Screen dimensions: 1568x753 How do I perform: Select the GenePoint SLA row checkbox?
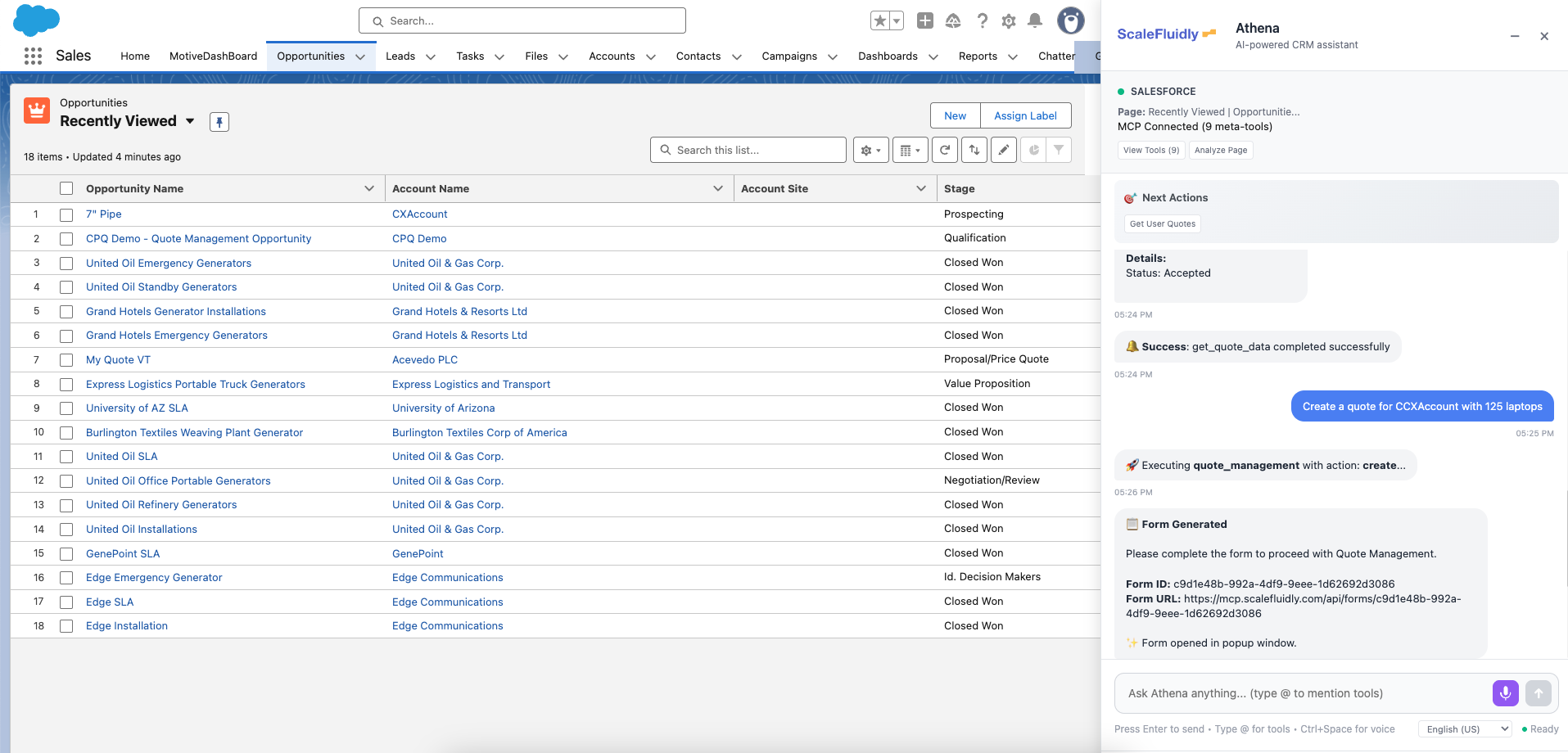coord(66,553)
